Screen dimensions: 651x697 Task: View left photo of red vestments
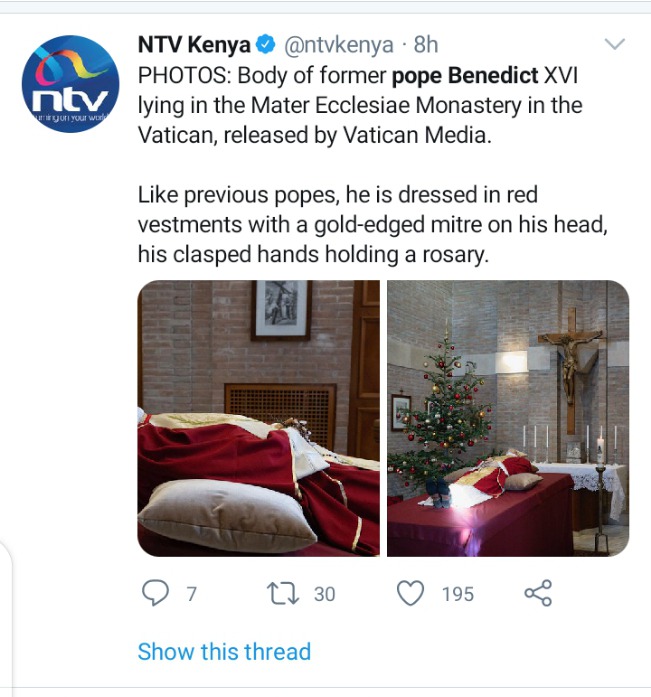tap(259, 418)
